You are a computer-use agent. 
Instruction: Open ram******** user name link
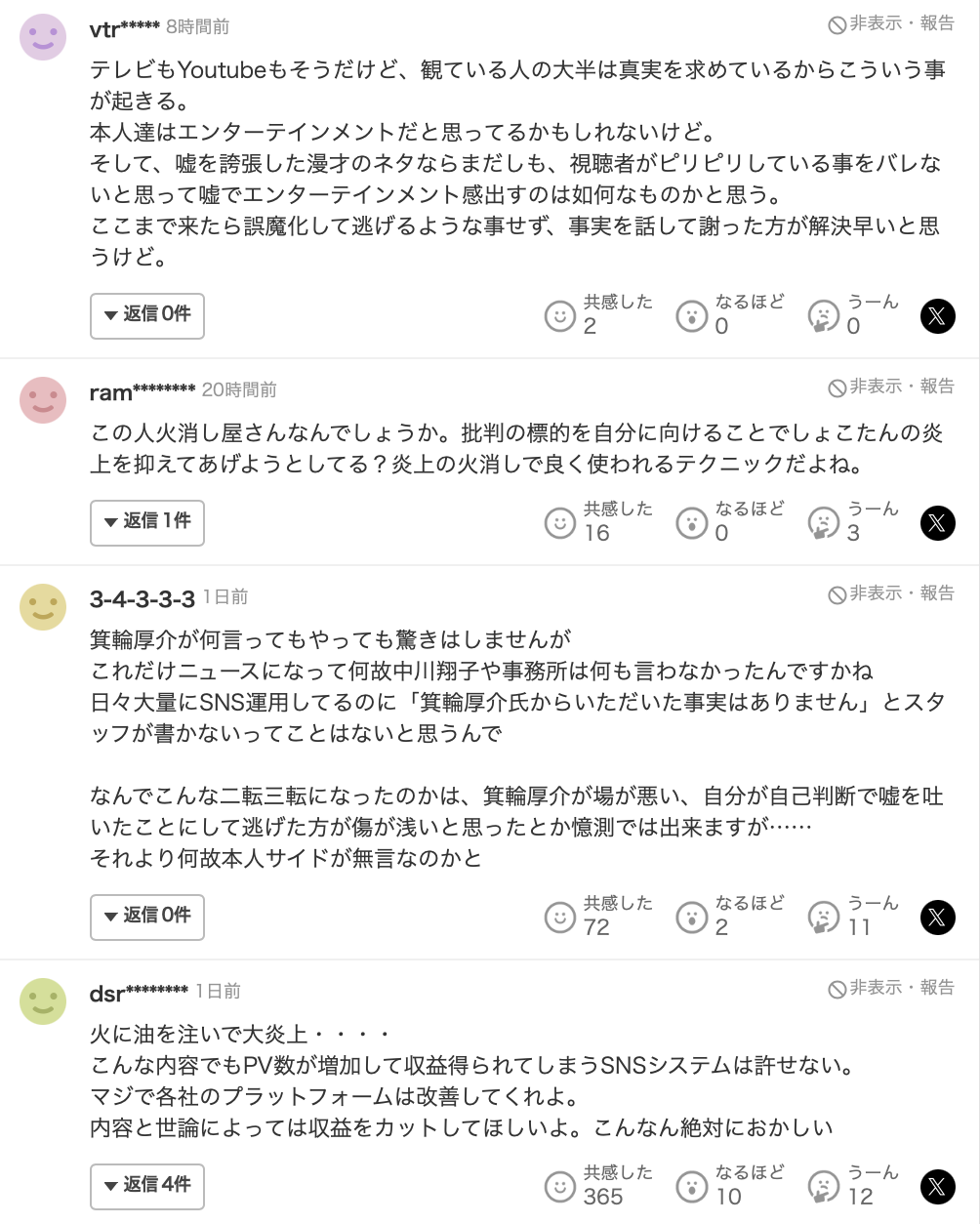143,390
